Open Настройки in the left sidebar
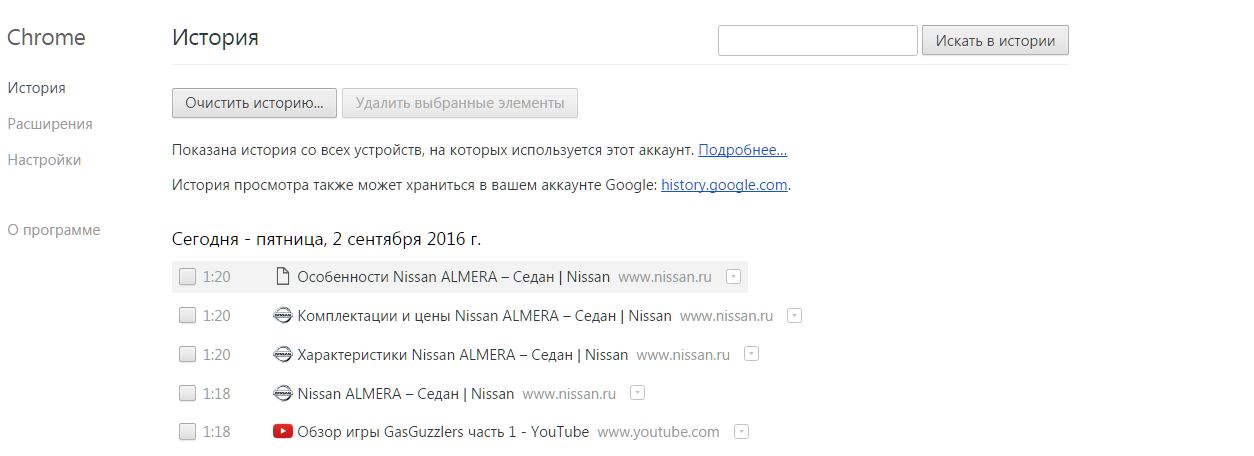The height and width of the screenshot is (456, 1254). (x=44, y=160)
